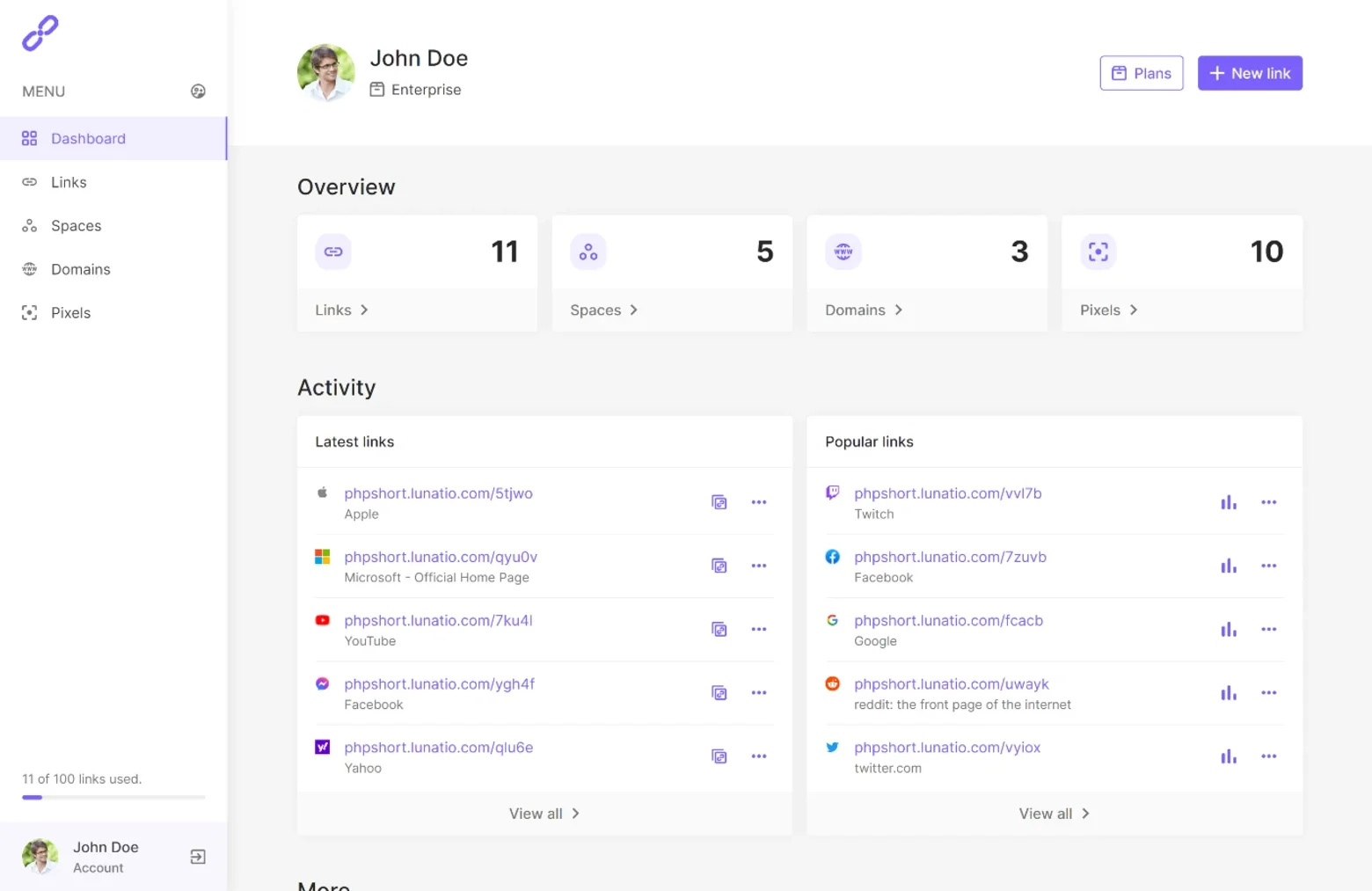Open more options for Microsoft link
1372x891 pixels.
759,566
